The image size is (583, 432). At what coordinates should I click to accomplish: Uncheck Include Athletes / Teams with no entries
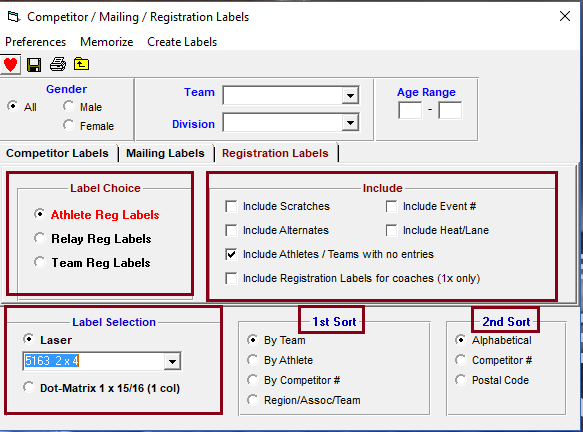pos(231,254)
